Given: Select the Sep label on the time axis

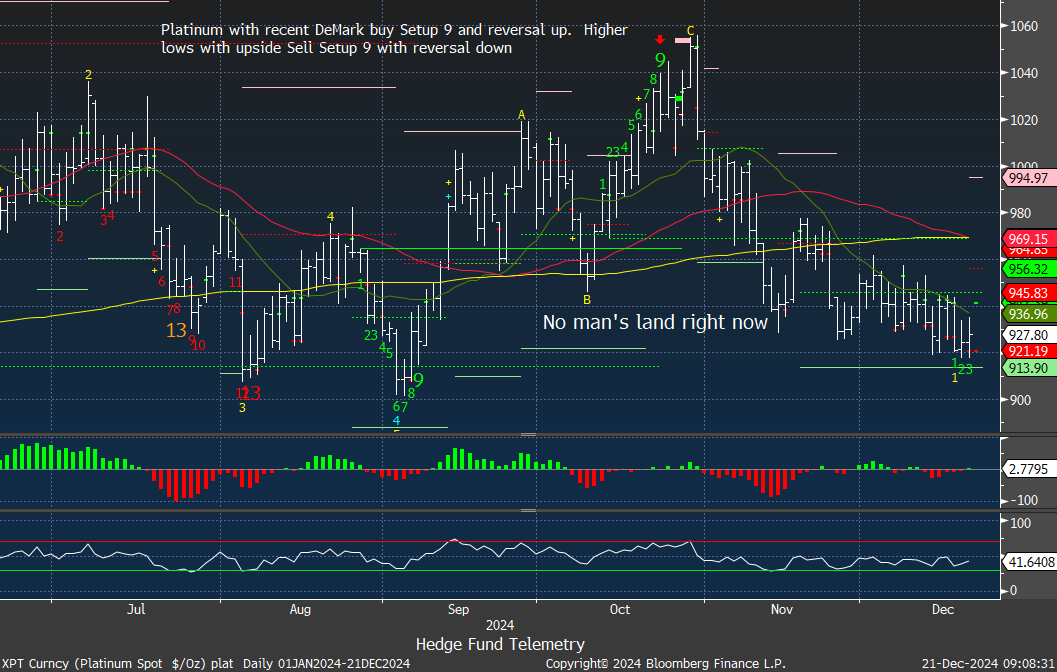Looking at the screenshot, I should point(458,608).
